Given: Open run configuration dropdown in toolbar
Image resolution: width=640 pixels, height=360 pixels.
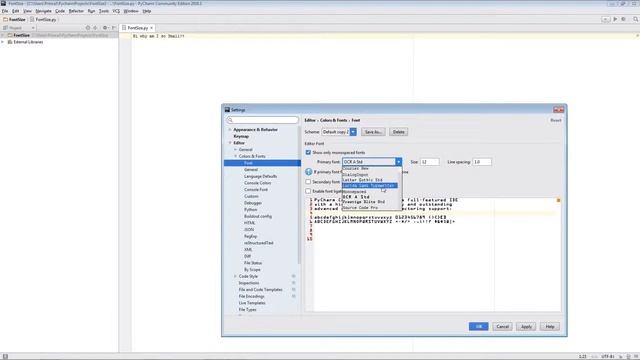Looking at the screenshot, I should 606,19.
